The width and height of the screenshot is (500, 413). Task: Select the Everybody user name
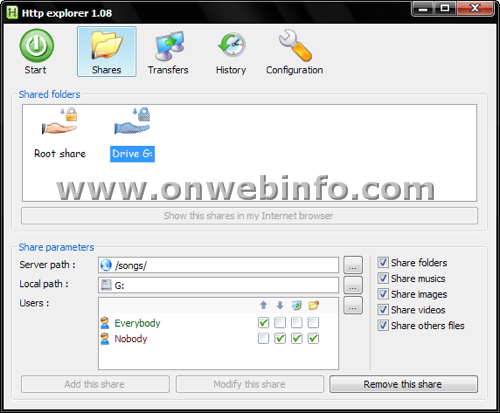tap(137, 323)
